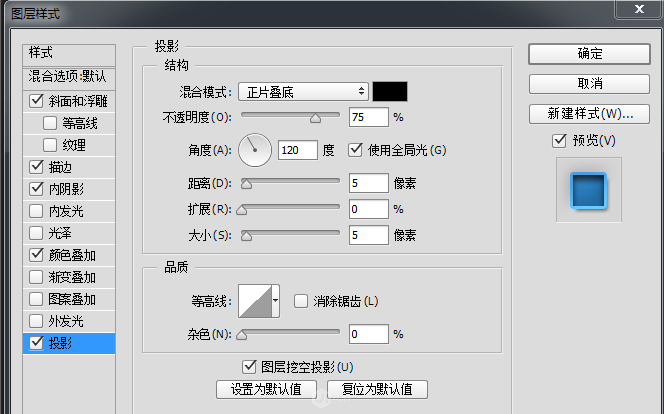The image size is (664, 414).
Task: Click the 距离 value field
Action: [368, 183]
